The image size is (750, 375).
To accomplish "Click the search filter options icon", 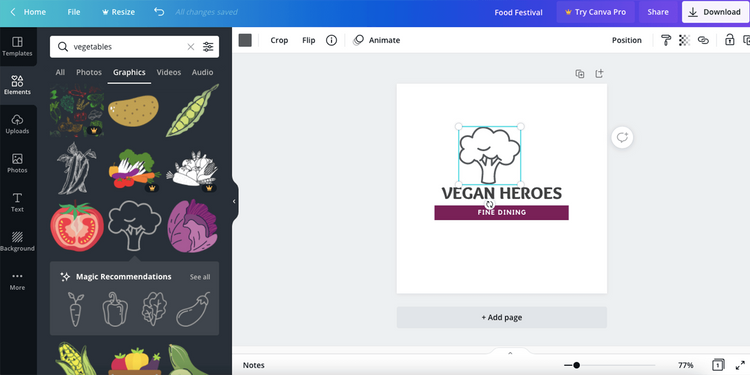I will pos(208,47).
